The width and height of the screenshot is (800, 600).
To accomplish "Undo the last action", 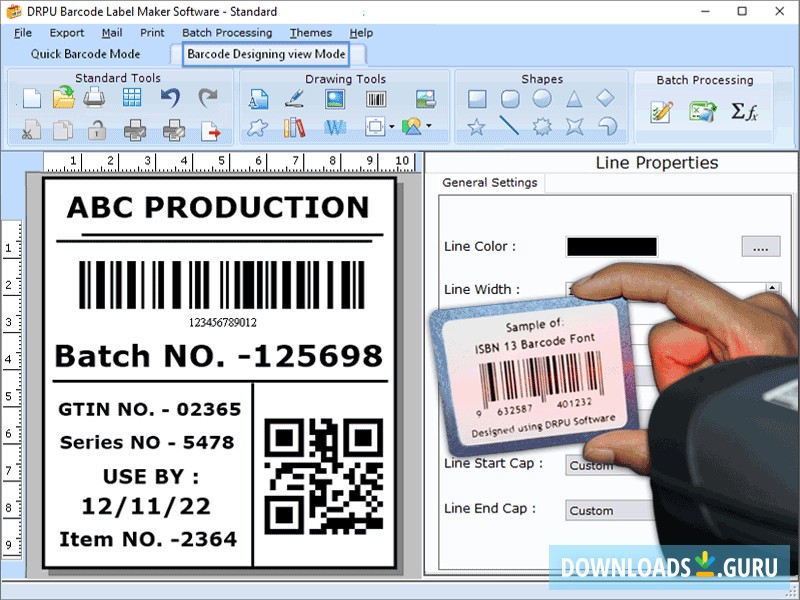I will coord(170,97).
